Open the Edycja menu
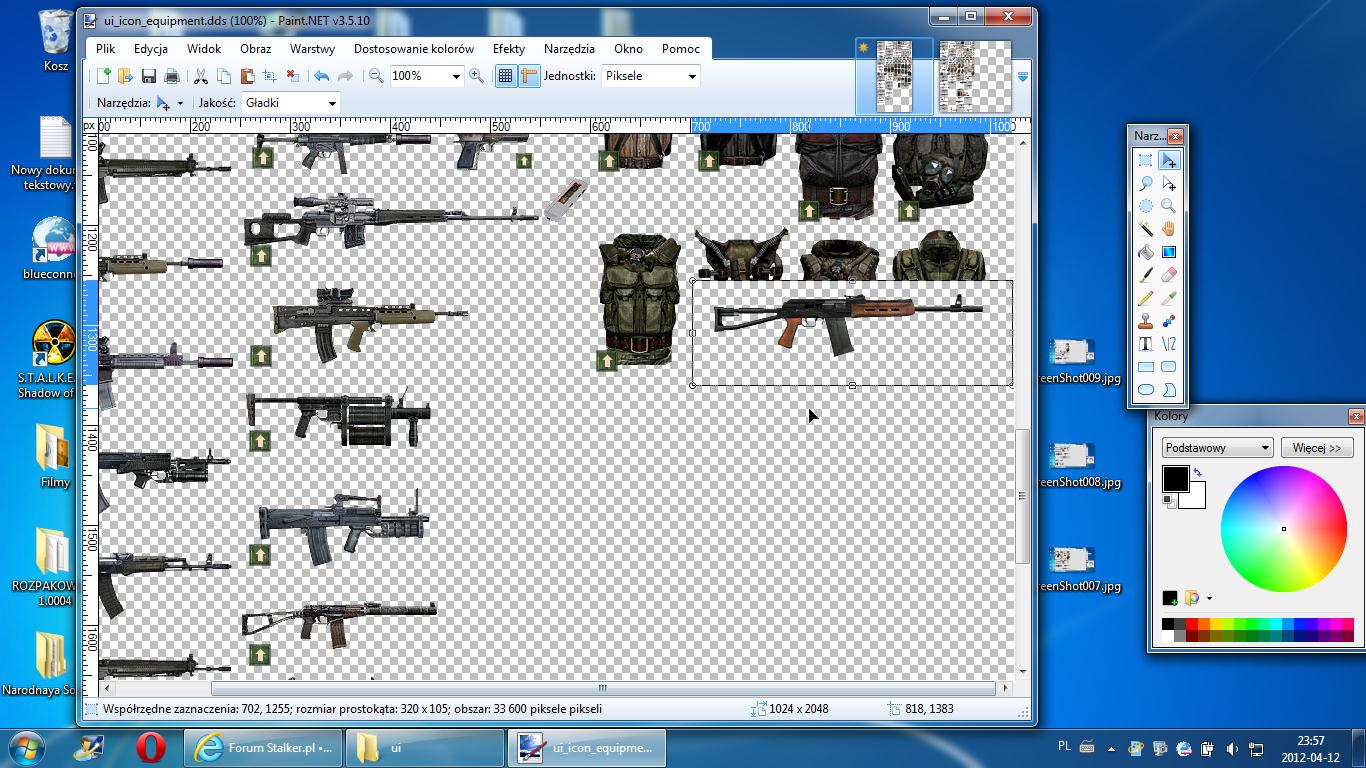1366x768 pixels. tap(151, 48)
